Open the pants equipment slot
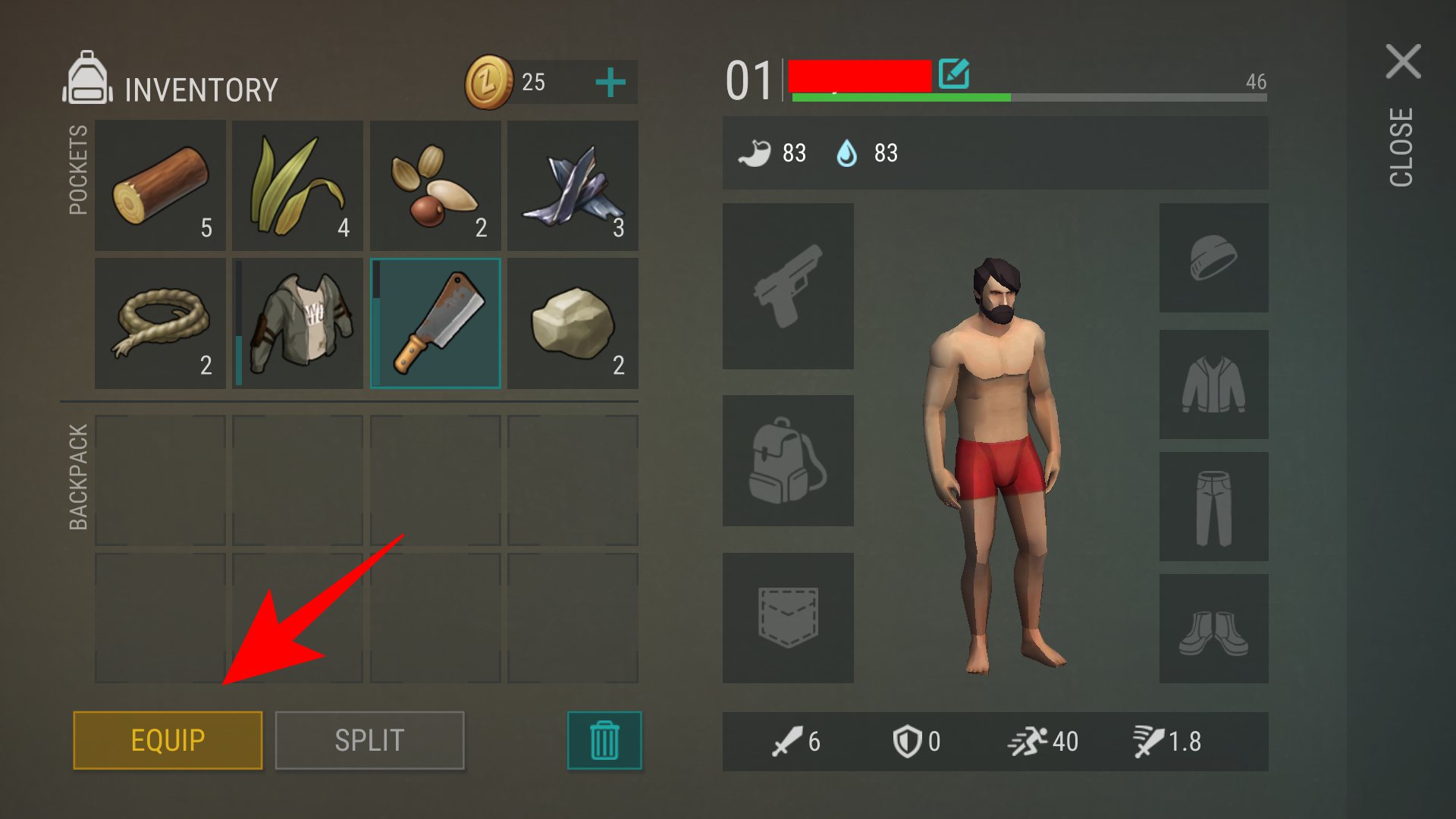1456x819 pixels. 1213,507
